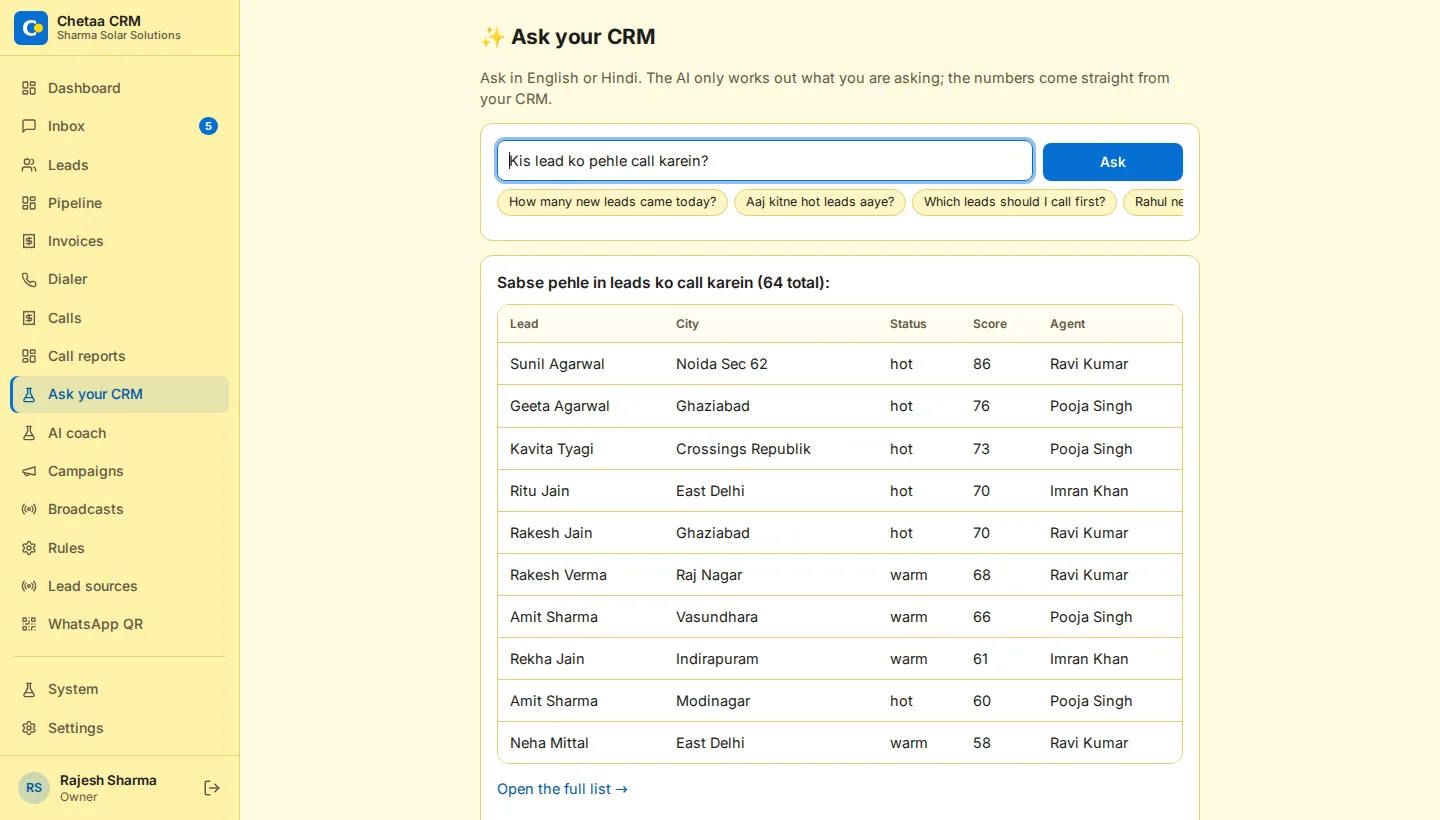Click the Calls icon in sidebar
Viewport: 1440px width, 820px height.
[x=29, y=318]
